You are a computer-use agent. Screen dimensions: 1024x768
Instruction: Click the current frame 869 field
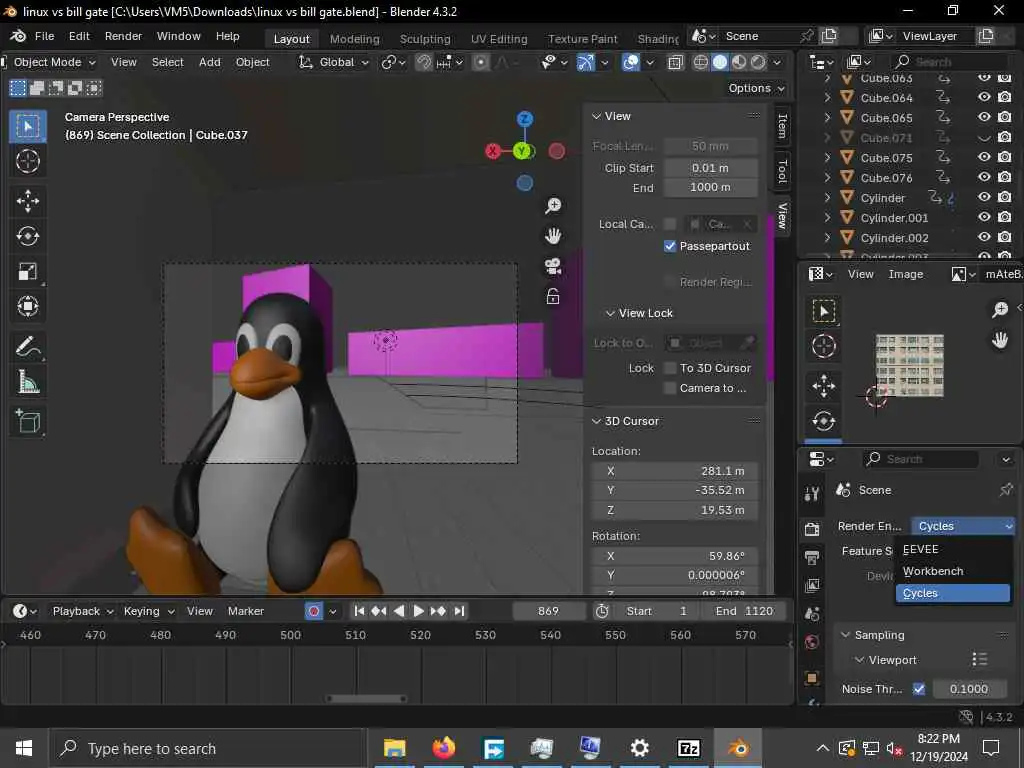(549, 611)
